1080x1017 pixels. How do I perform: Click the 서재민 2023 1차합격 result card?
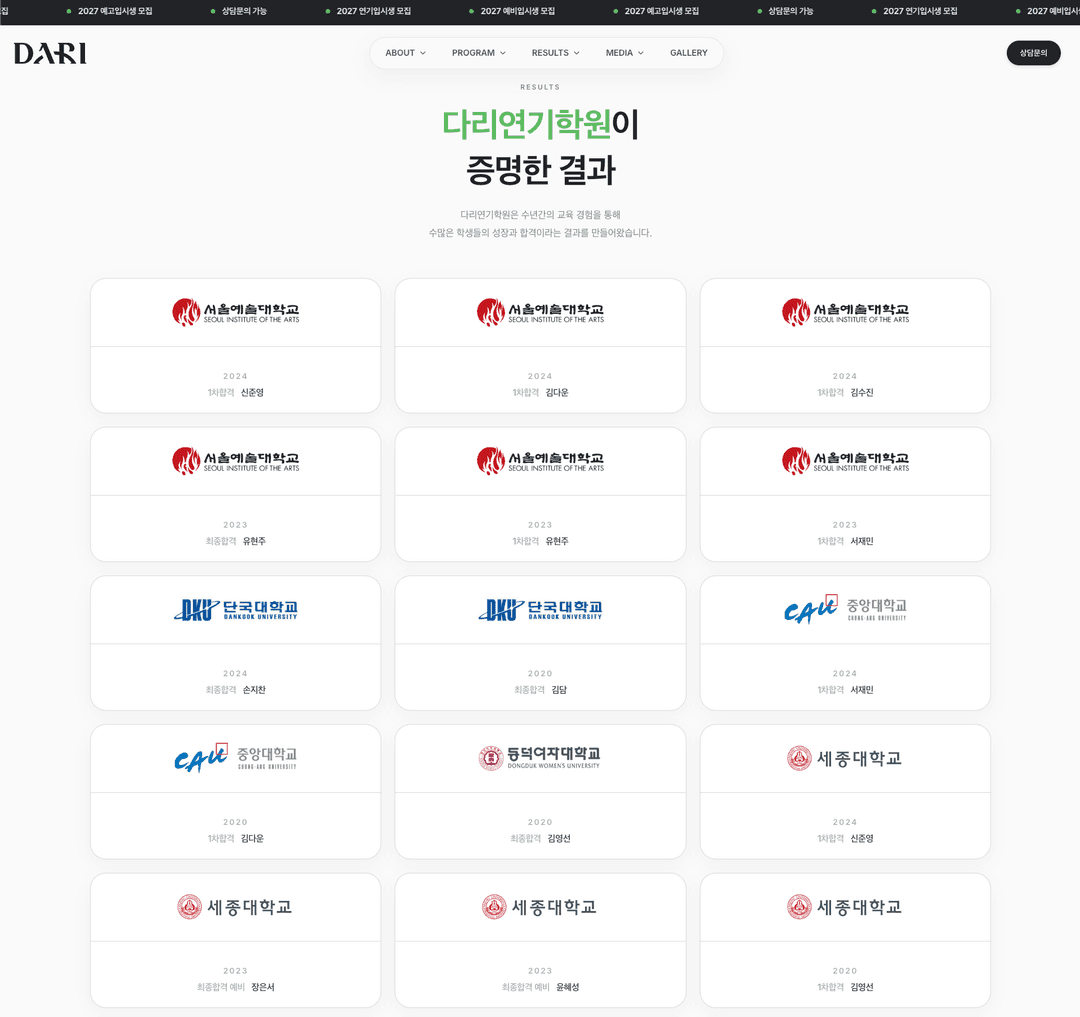[x=845, y=494]
